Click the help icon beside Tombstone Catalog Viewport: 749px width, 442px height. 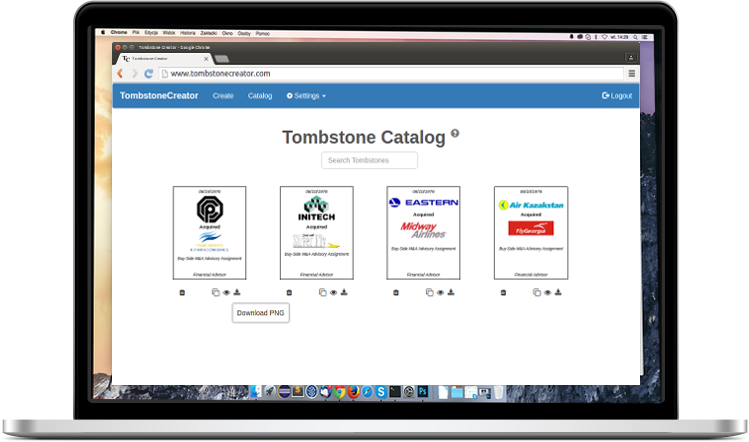pyautogui.click(x=455, y=133)
